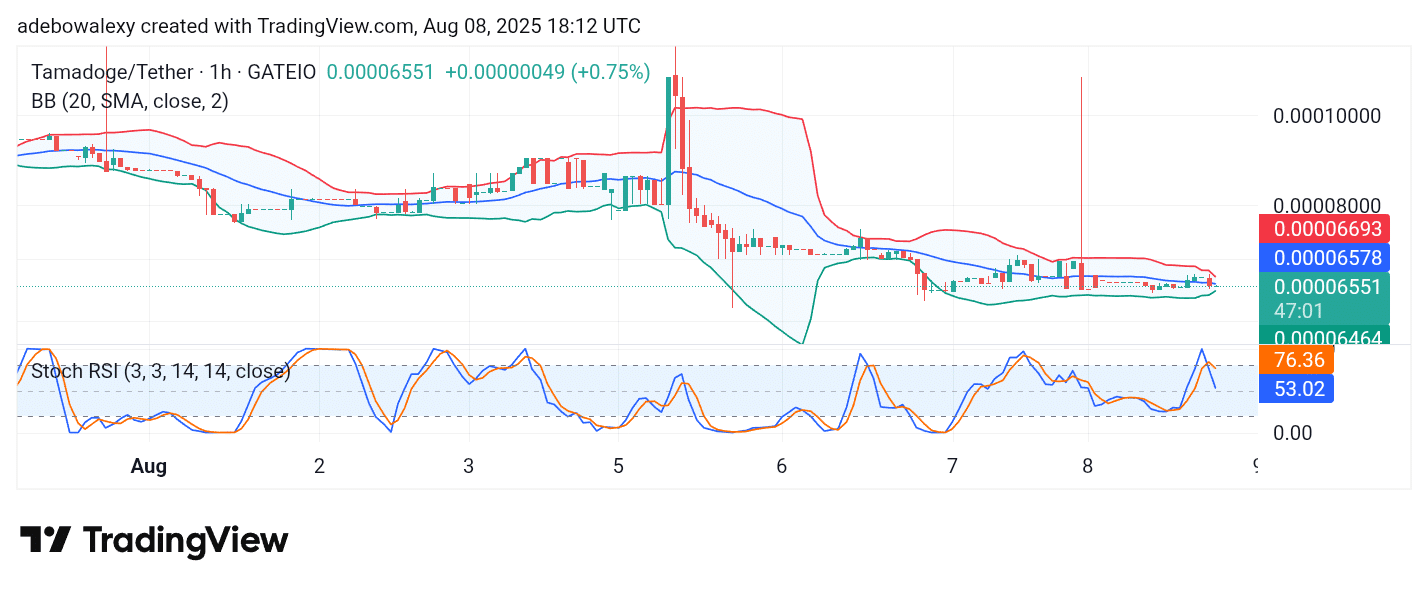
Task: Click the 7 date label on time axis
Action: coord(951,466)
